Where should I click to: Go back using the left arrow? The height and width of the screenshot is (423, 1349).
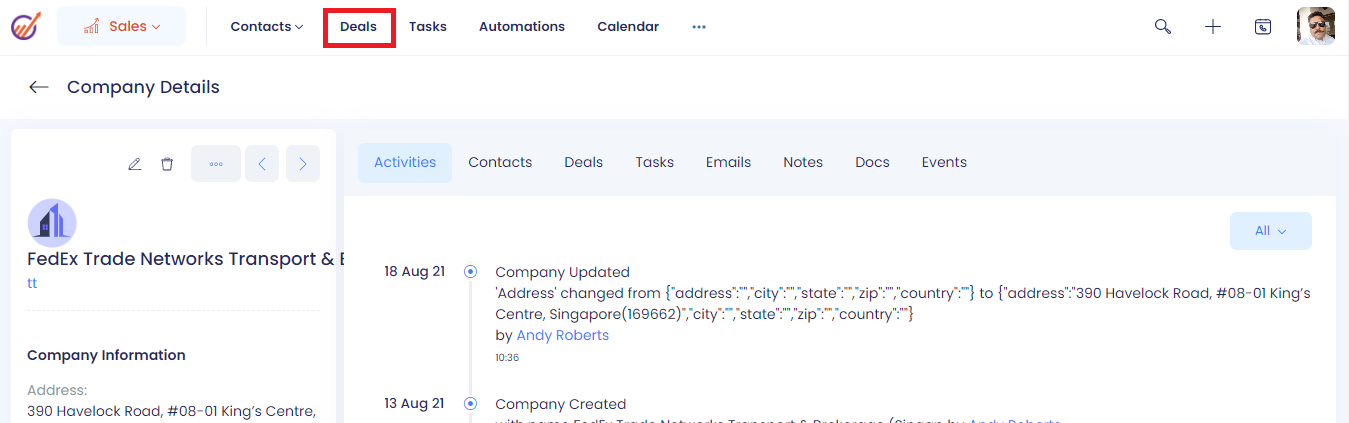click(x=39, y=87)
